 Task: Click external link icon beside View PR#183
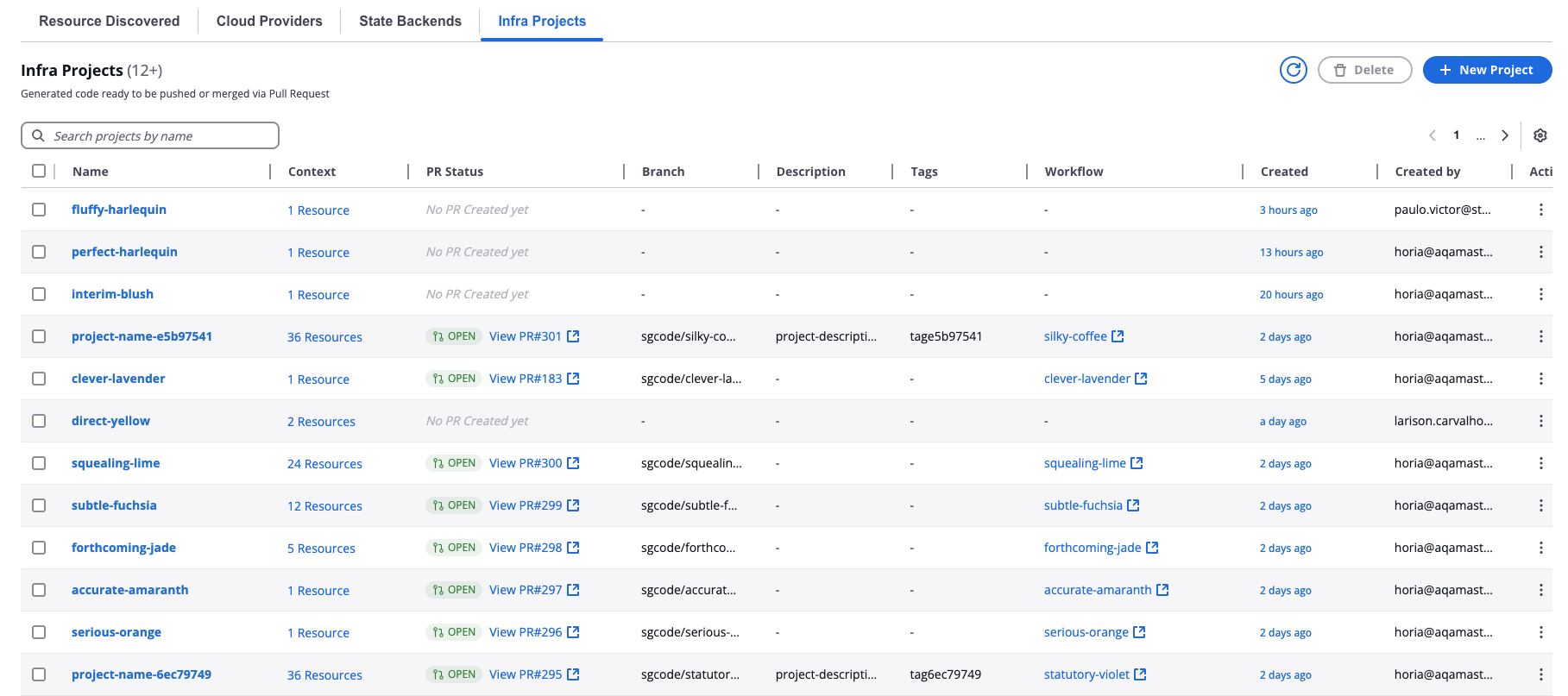pos(573,379)
